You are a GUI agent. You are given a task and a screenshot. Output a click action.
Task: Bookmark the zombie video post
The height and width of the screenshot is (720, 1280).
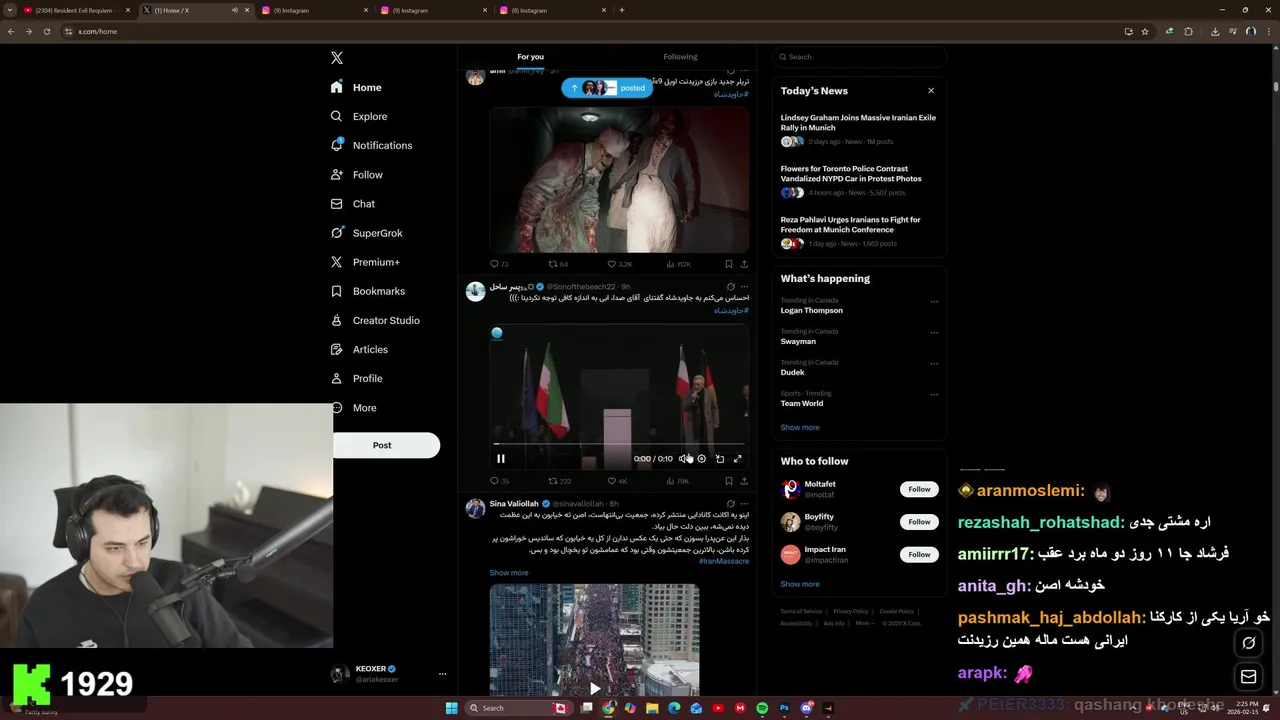click(x=729, y=264)
